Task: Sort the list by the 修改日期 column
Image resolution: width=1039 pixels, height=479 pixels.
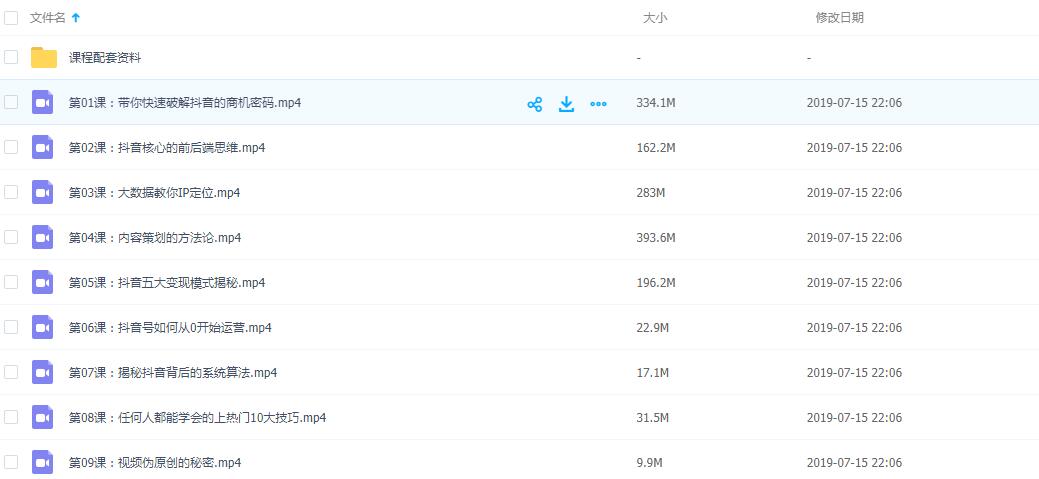Action: click(x=839, y=18)
